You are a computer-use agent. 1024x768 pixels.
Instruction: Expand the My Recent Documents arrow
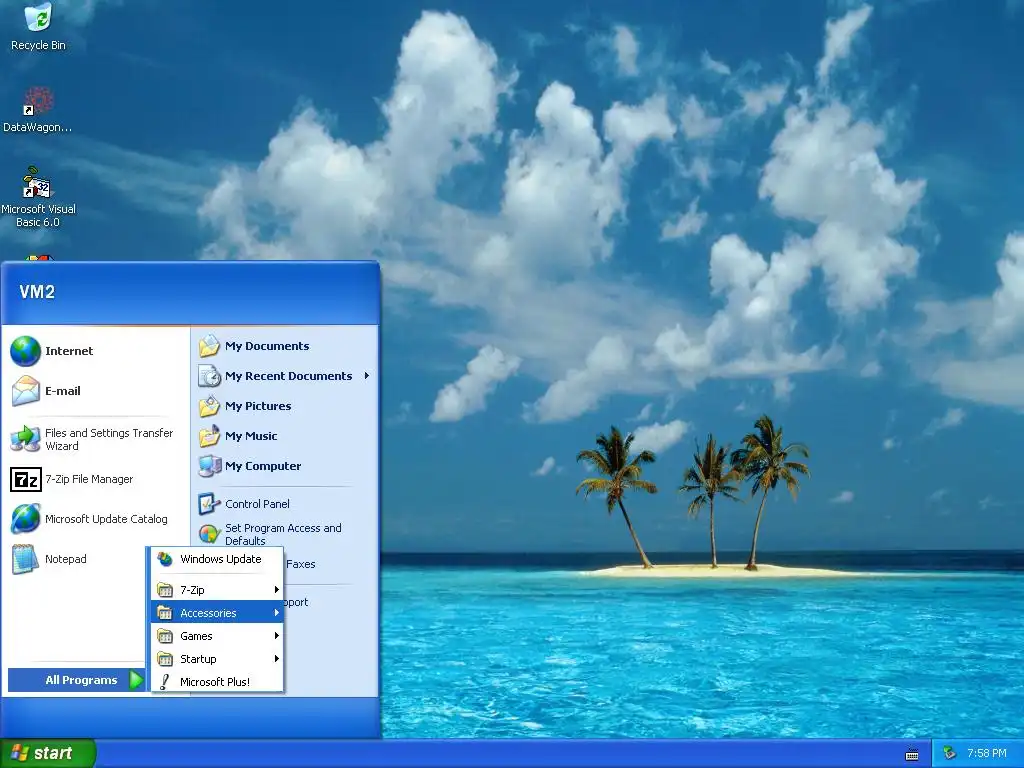[x=367, y=376]
